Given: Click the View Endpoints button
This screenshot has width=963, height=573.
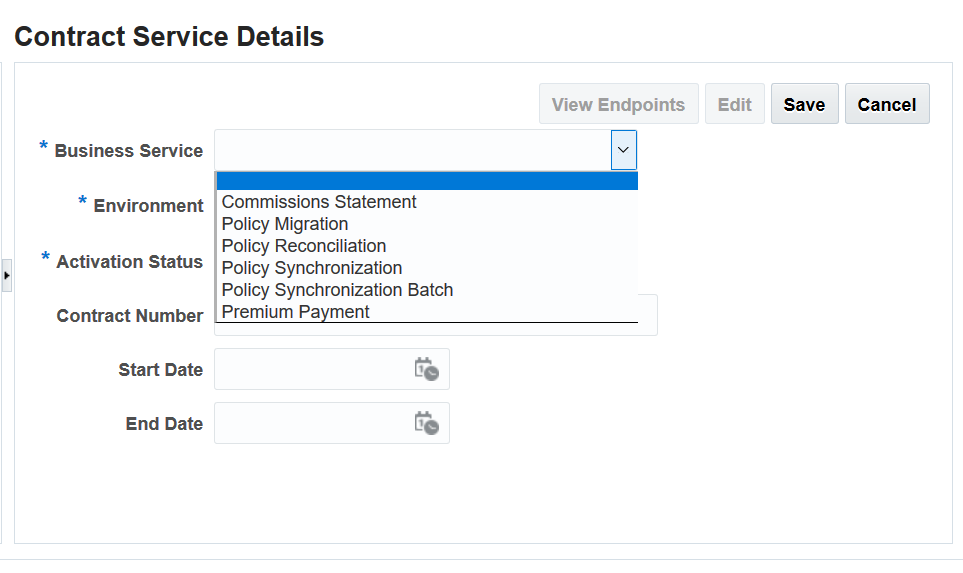Looking at the screenshot, I should [618, 104].
